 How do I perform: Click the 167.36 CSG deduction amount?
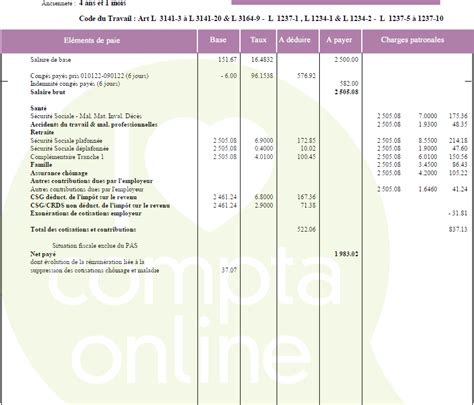(x=306, y=197)
